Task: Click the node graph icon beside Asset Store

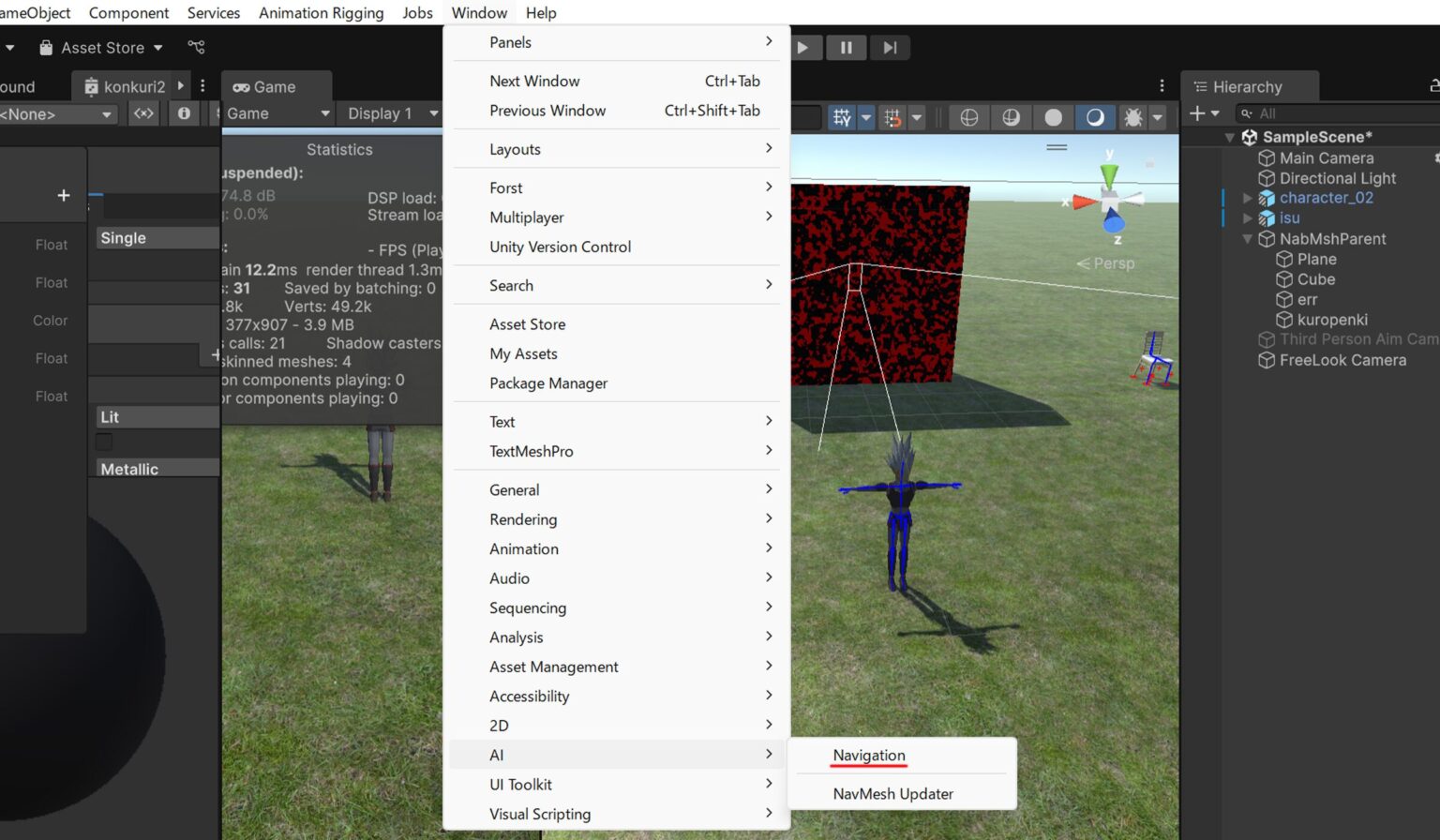Action: point(196,47)
